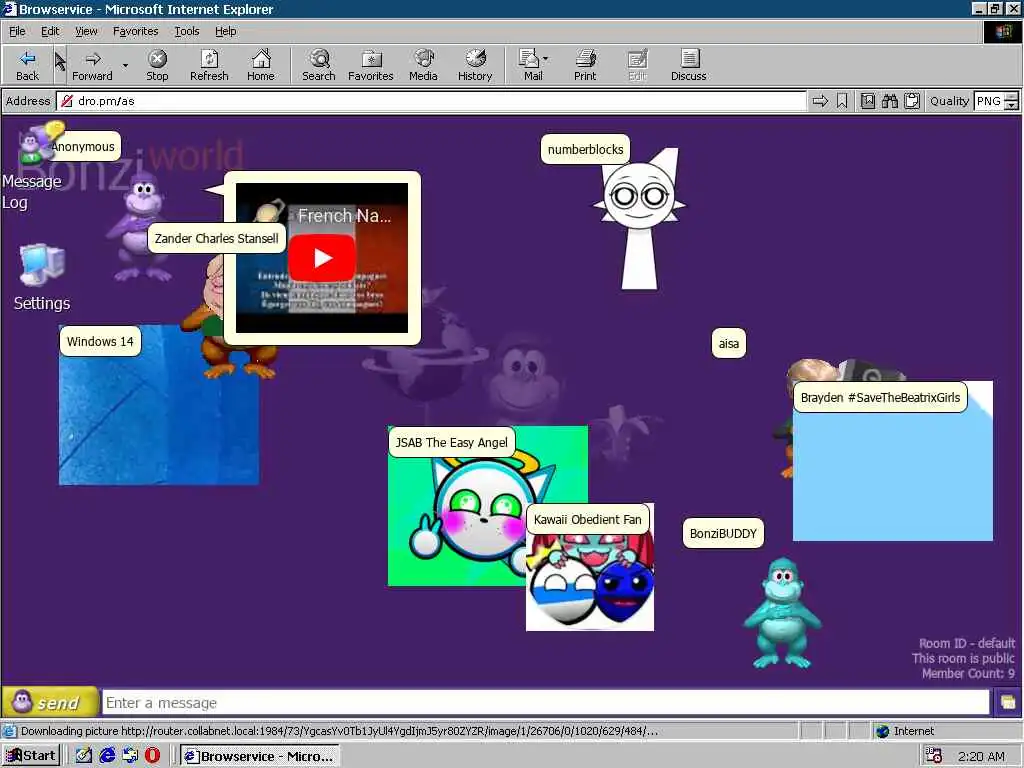
Task: Click the Brayden #SaveTheBeatrixGirls name tag
Action: (880, 398)
